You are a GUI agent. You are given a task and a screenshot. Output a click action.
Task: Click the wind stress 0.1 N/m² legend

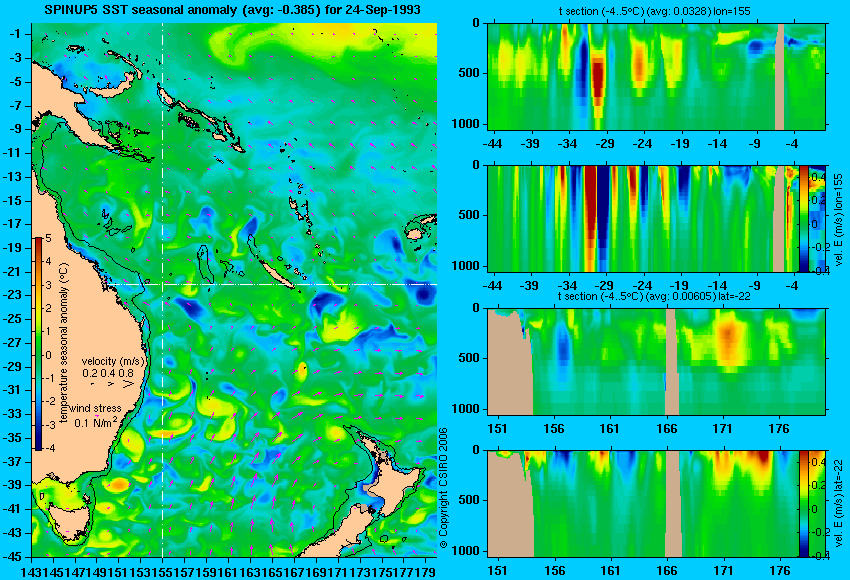point(95,416)
